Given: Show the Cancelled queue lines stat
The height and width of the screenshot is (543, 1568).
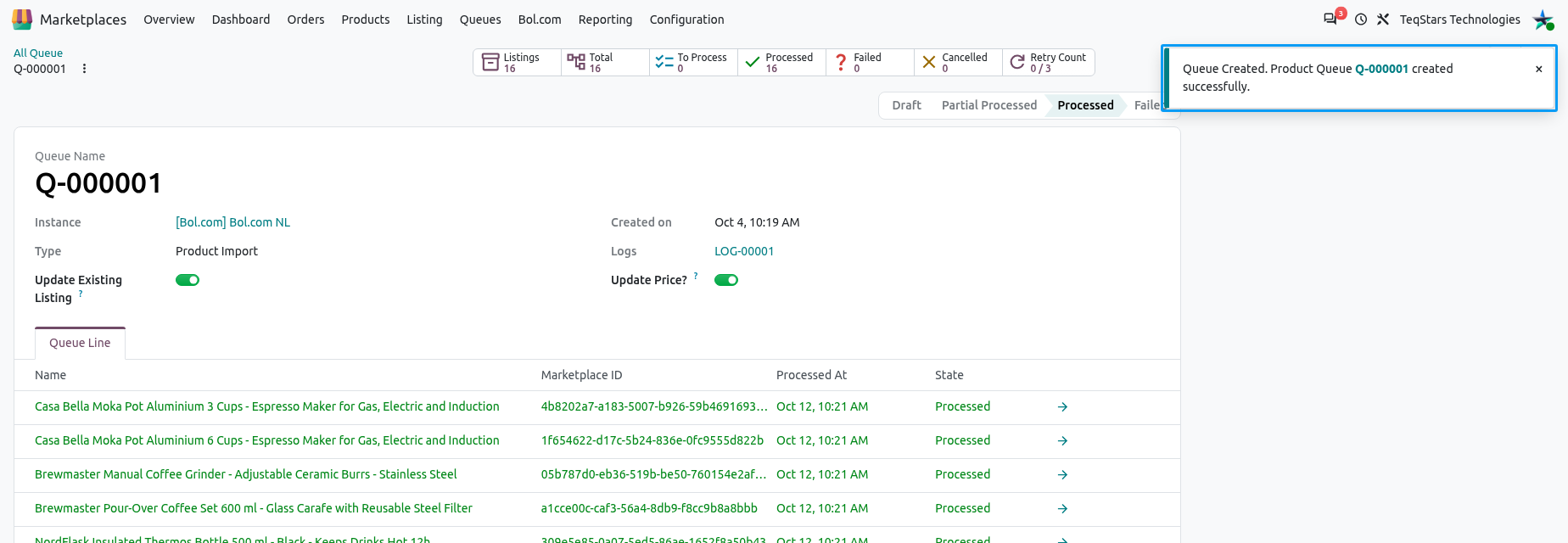Looking at the screenshot, I should tap(959, 63).
